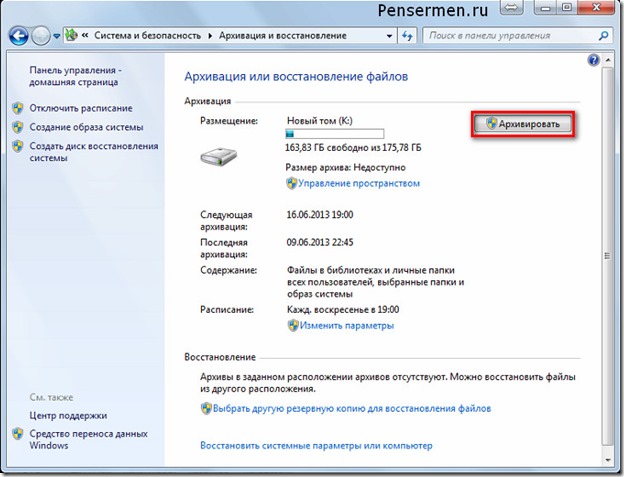Open Центр поддержки link
The height and width of the screenshot is (477, 624).
tap(68, 416)
